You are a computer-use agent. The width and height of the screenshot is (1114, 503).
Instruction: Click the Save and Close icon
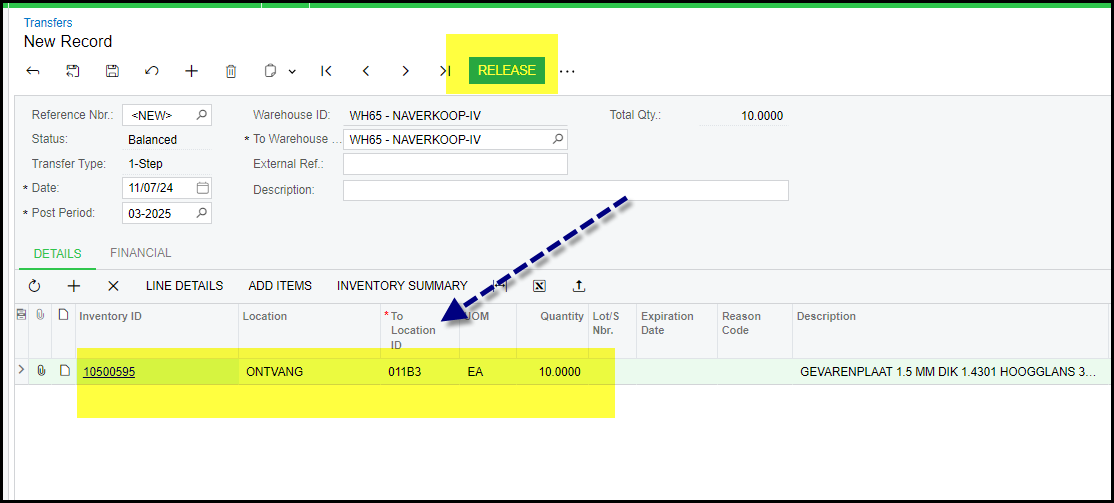coord(73,71)
